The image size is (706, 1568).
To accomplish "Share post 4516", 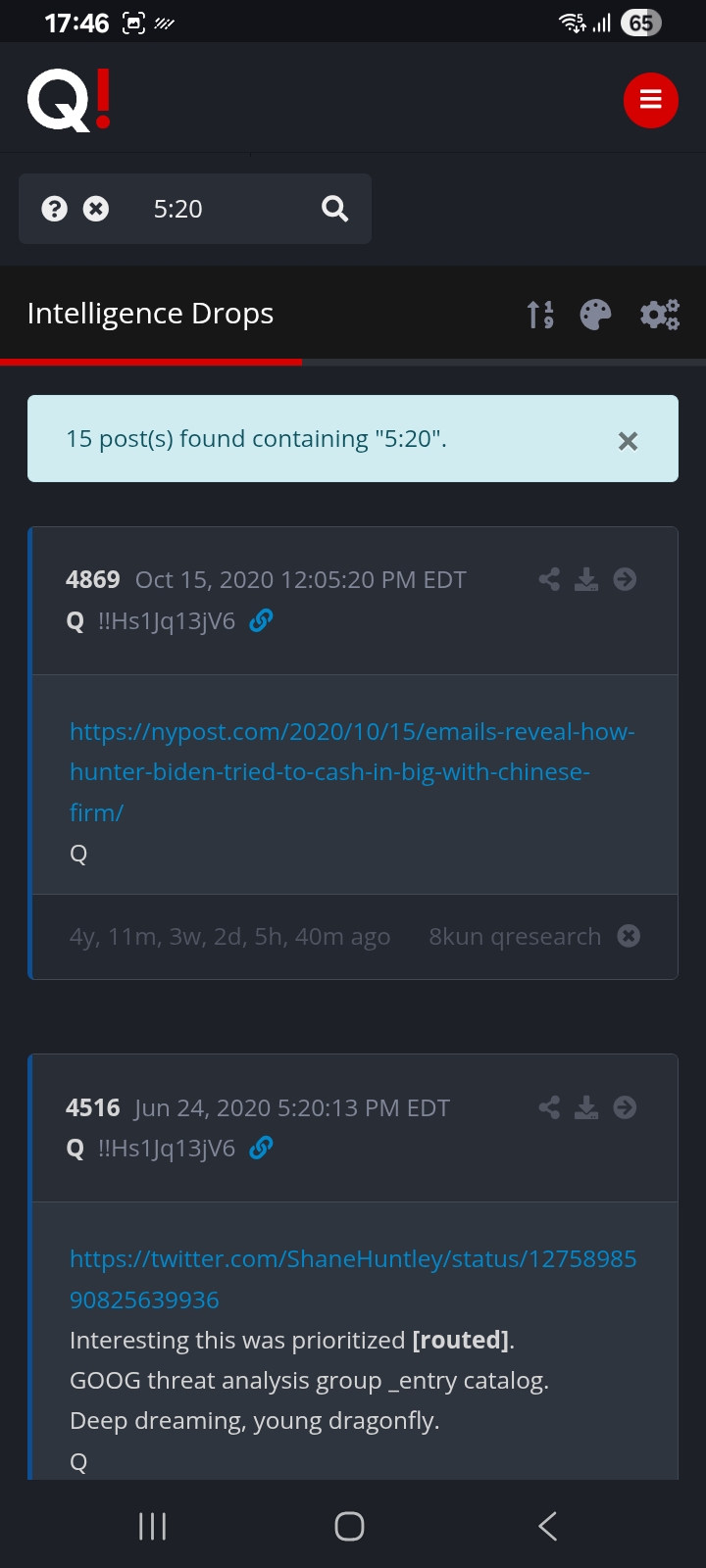I will (549, 1107).
